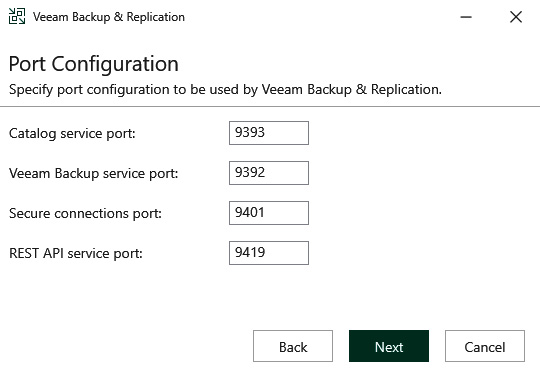Click the REST API service port field
540x377 pixels.
(x=269, y=253)
